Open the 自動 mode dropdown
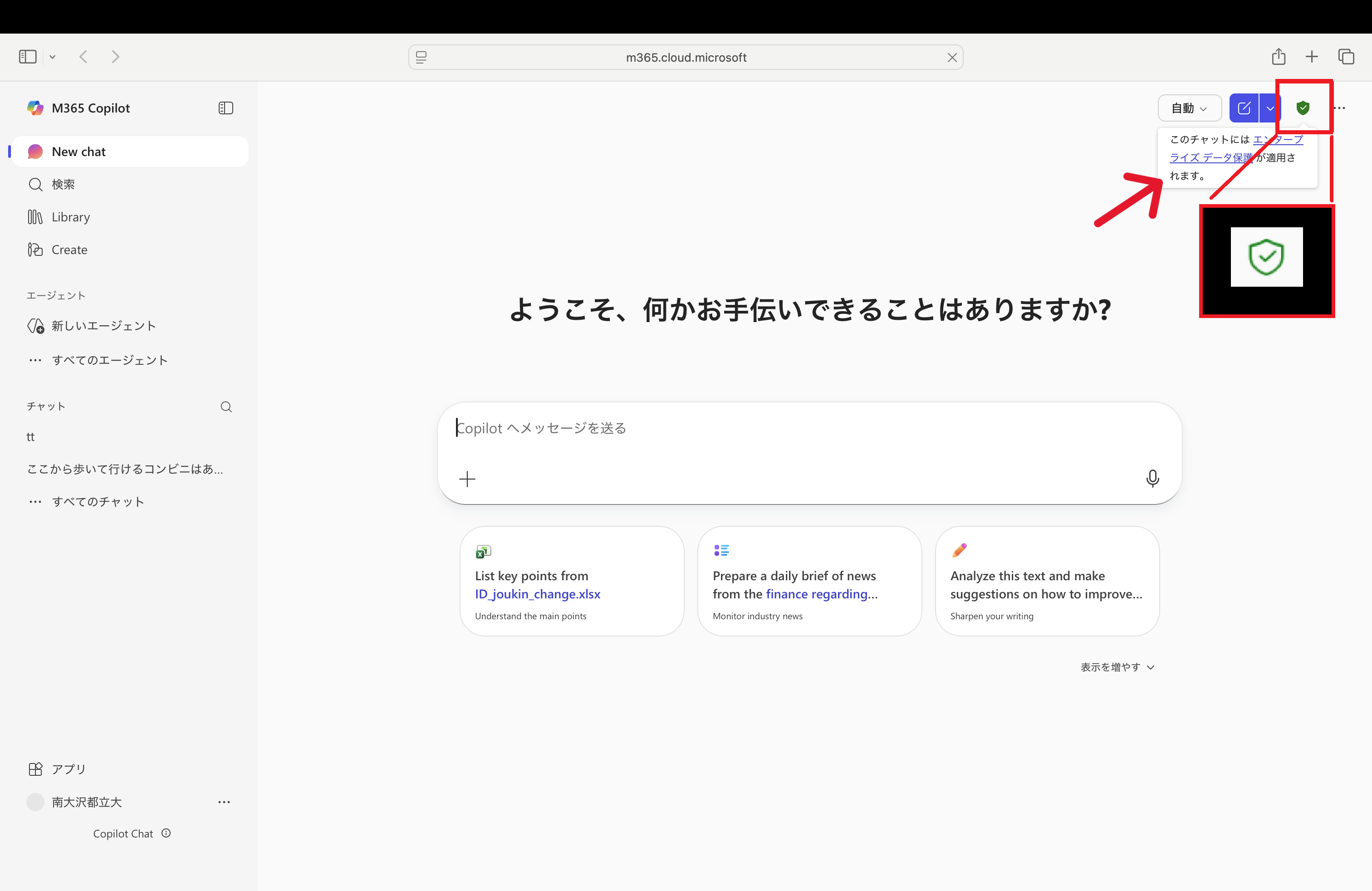Image resolution: width=1372 pixels, height=891 pixels. [x=1189, y=108]
